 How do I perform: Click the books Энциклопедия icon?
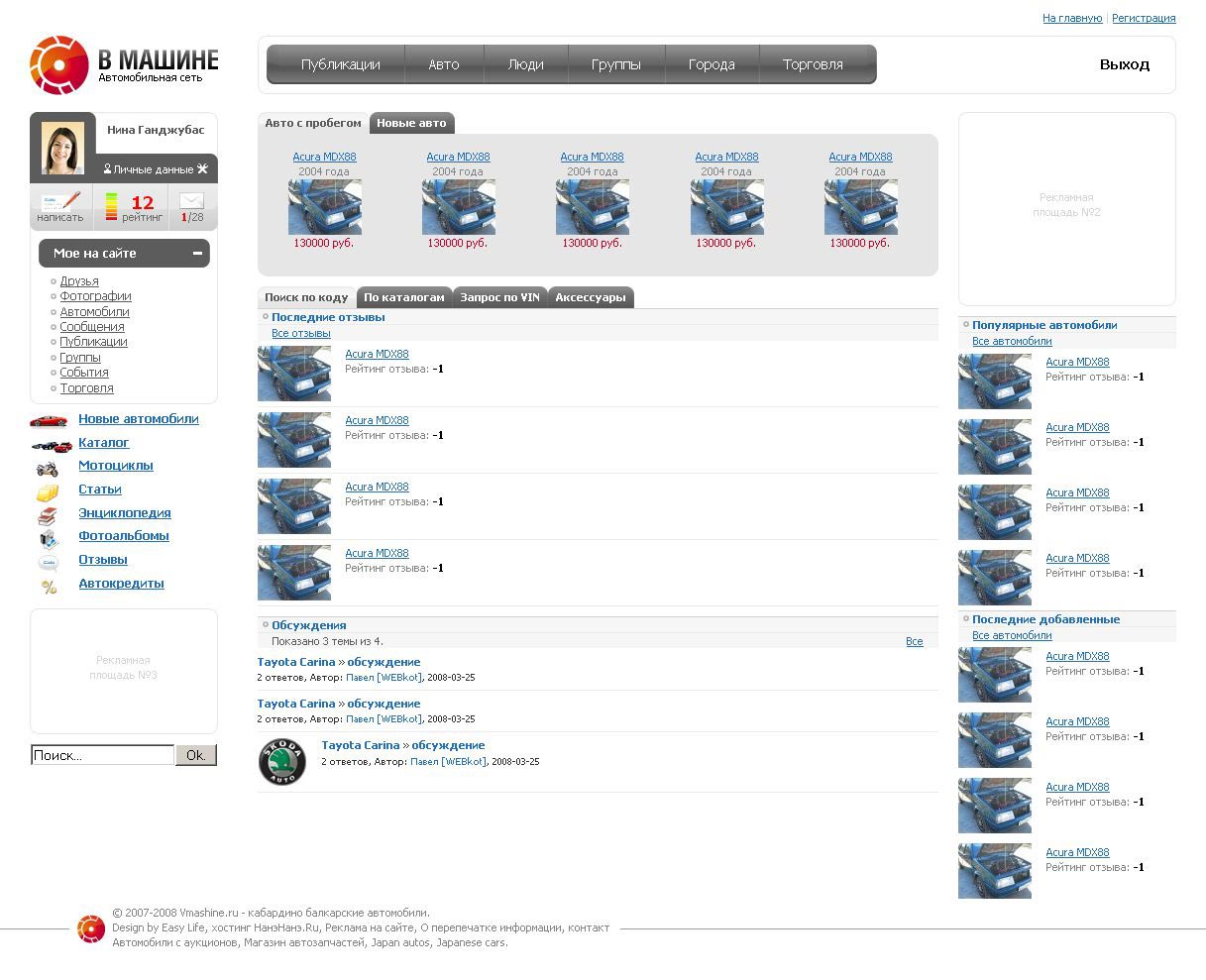click(x=48, y=515)
